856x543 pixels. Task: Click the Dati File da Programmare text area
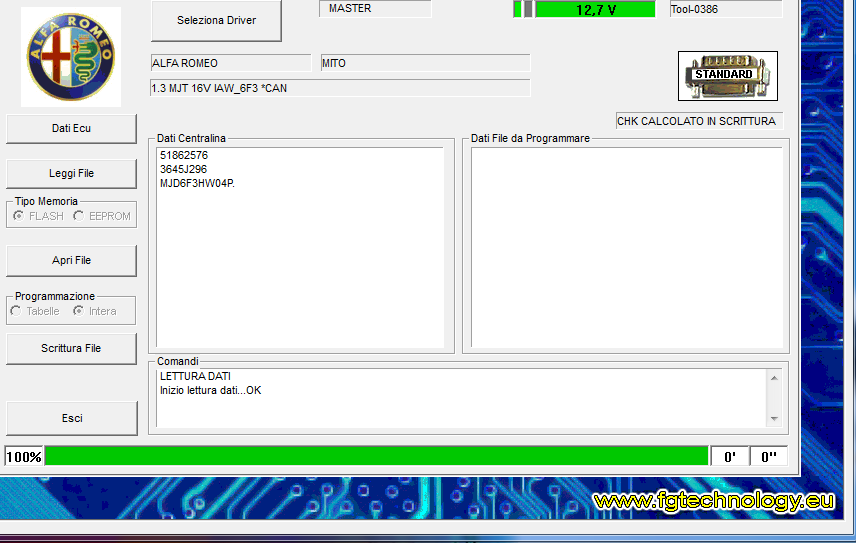(627, 247)
